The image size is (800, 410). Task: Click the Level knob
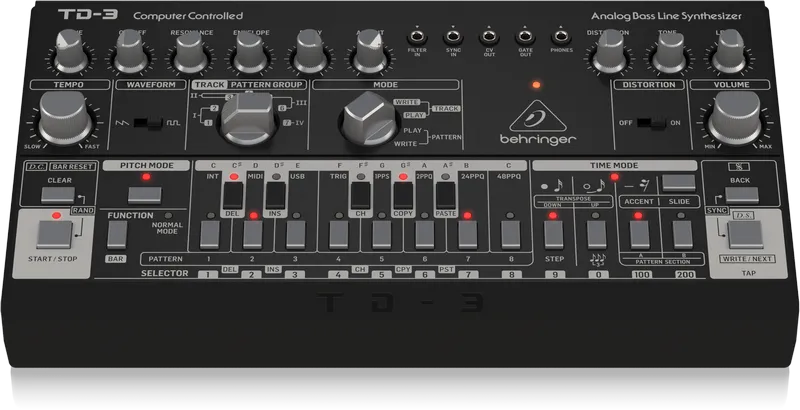tap(729, 52)
